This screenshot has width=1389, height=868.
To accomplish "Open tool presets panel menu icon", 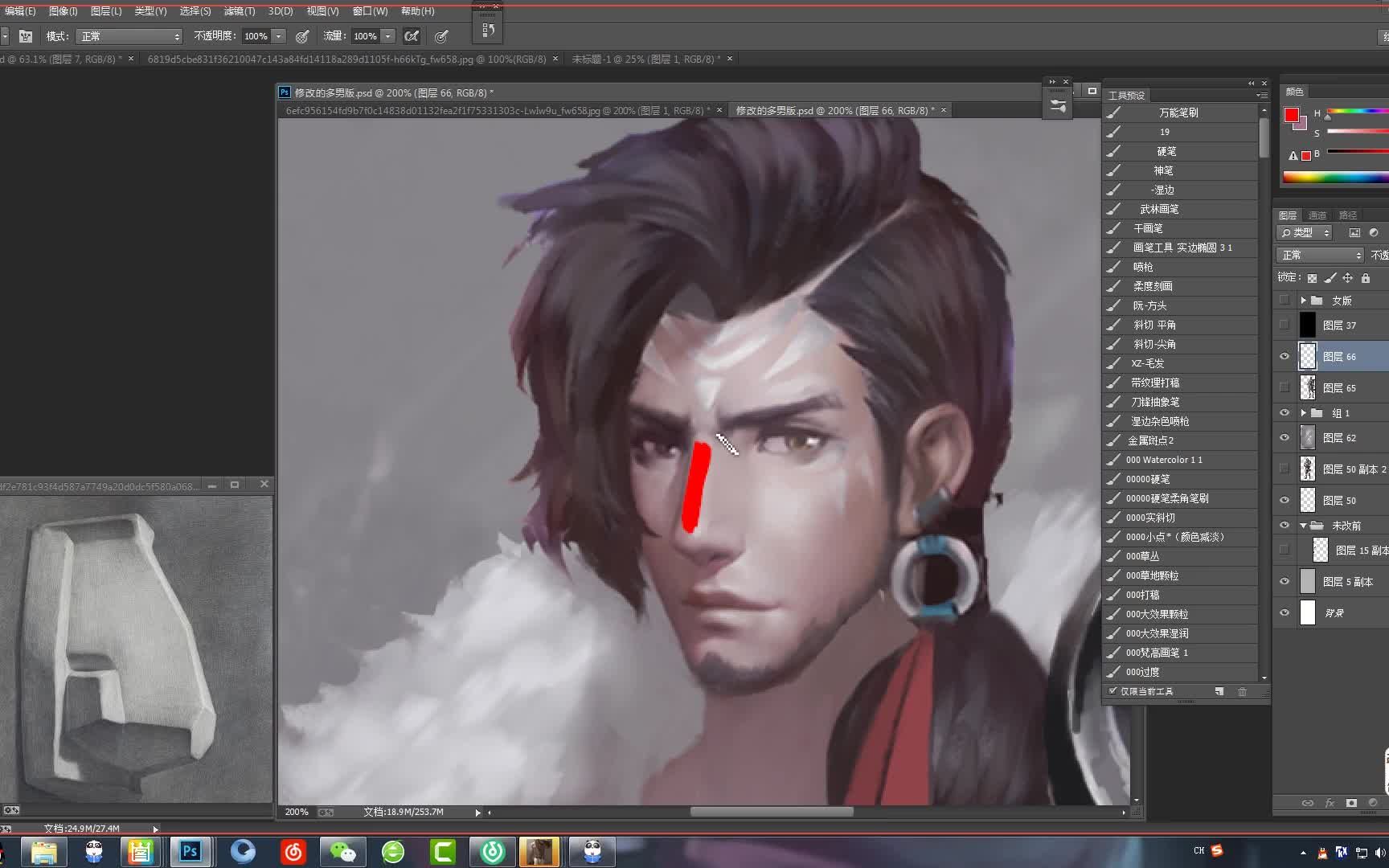I will tap(1262, 95).
